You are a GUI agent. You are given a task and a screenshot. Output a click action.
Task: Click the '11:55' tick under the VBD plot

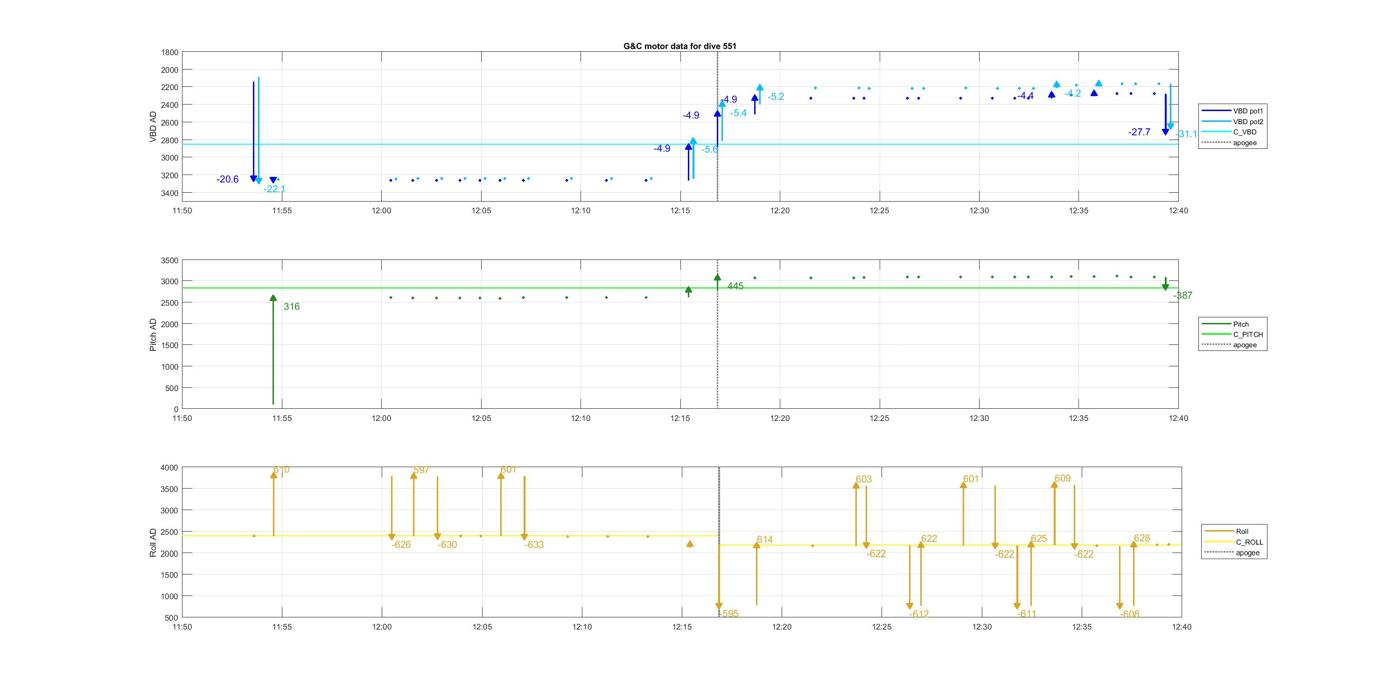pyautogui.click(x=282, y=211)
